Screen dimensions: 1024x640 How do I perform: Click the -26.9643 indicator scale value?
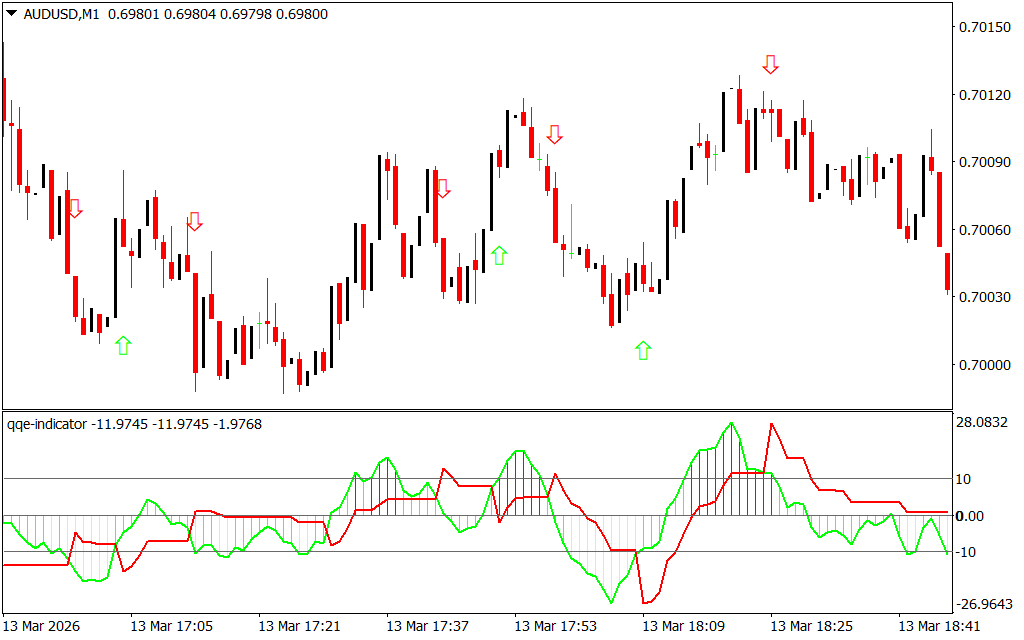984,604
